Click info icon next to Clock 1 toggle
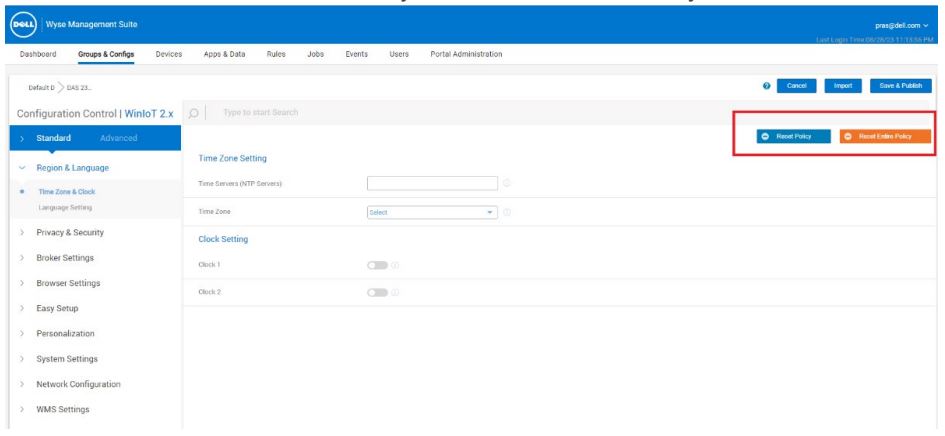 tap(395, 265)
